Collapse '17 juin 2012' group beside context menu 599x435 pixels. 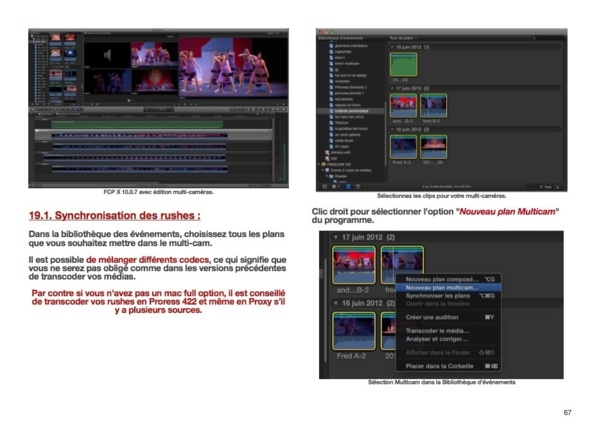(336, 237)
